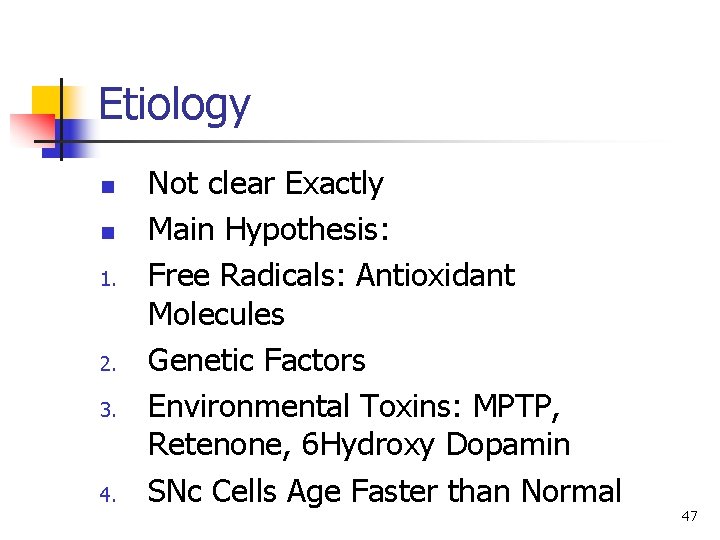Click slide number 47
This screenshot has height=540, width=720.
[689, 516]
